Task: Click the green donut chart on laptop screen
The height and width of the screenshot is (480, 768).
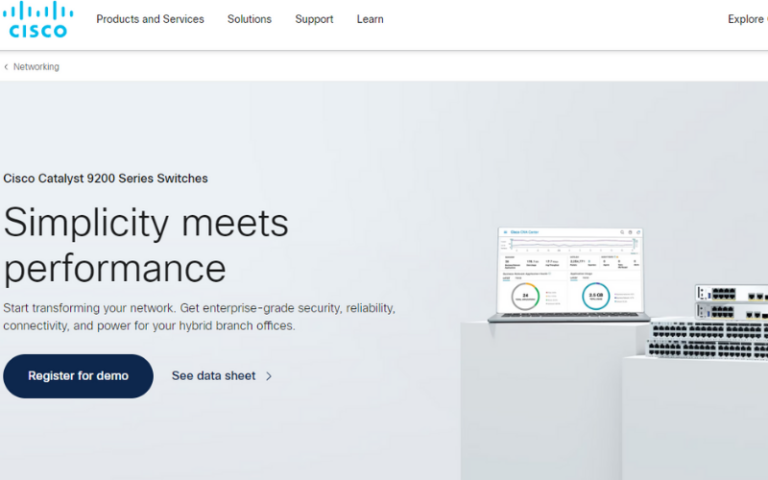Action: (525, 295)
